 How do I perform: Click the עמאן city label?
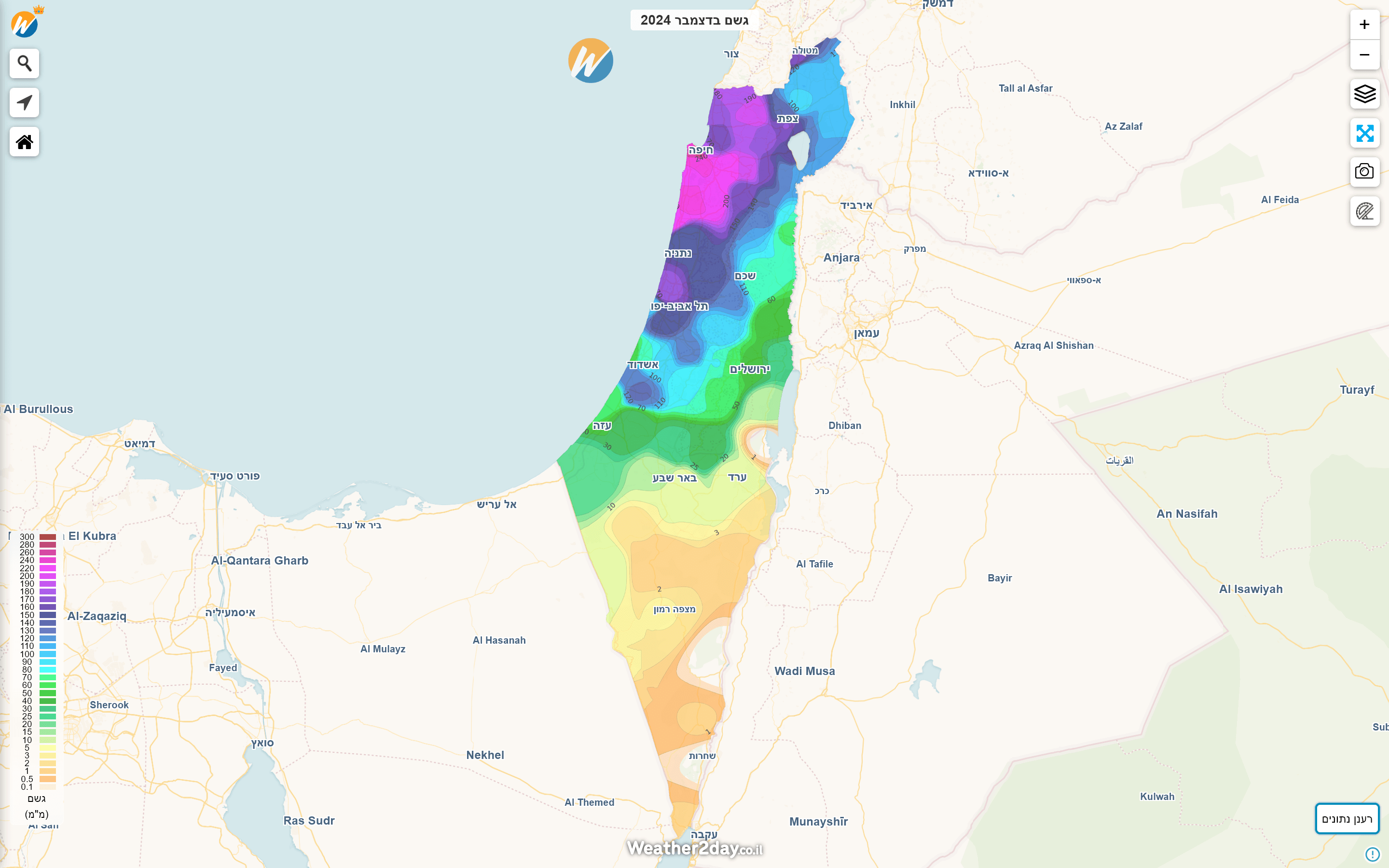866,333
